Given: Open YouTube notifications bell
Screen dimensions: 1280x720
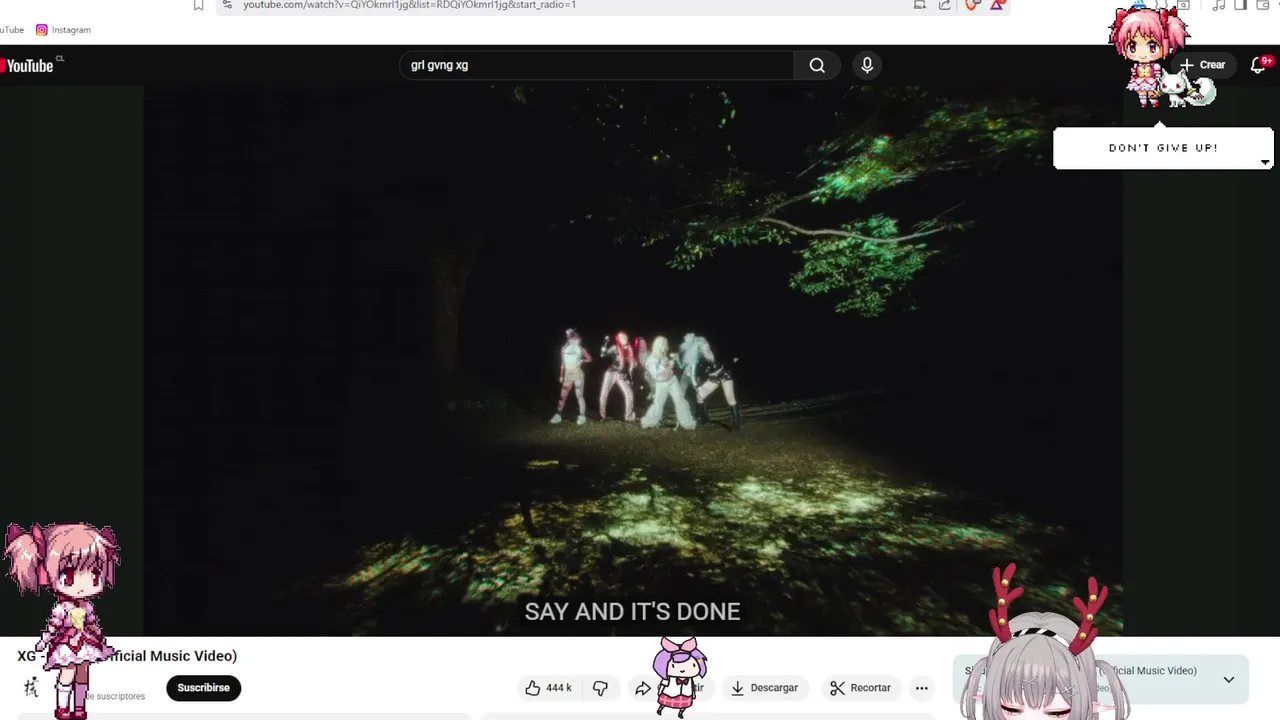Looking at the screenshot, I should (x=1259, y=65).
